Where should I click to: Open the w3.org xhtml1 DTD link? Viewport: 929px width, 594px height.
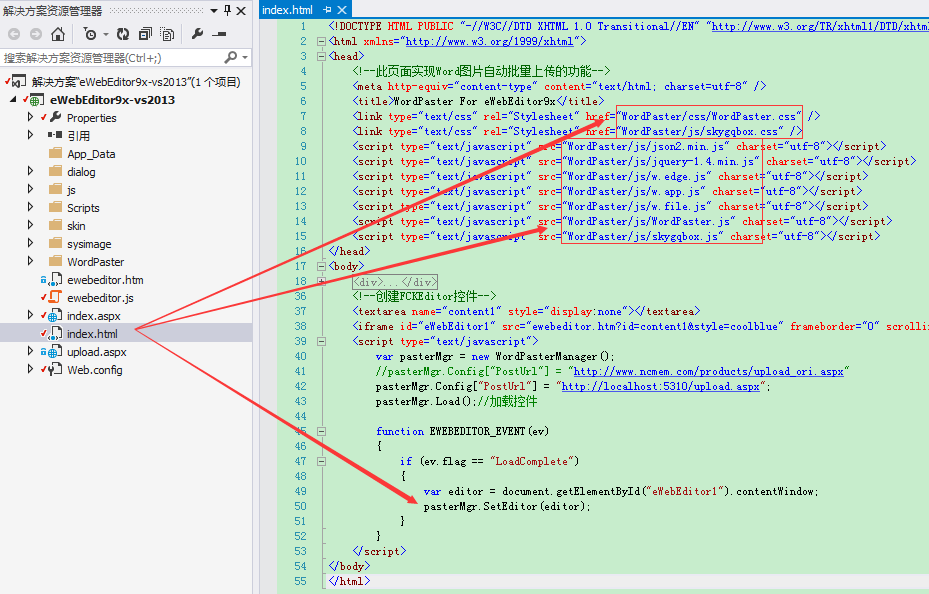click(x=820, y=26)
